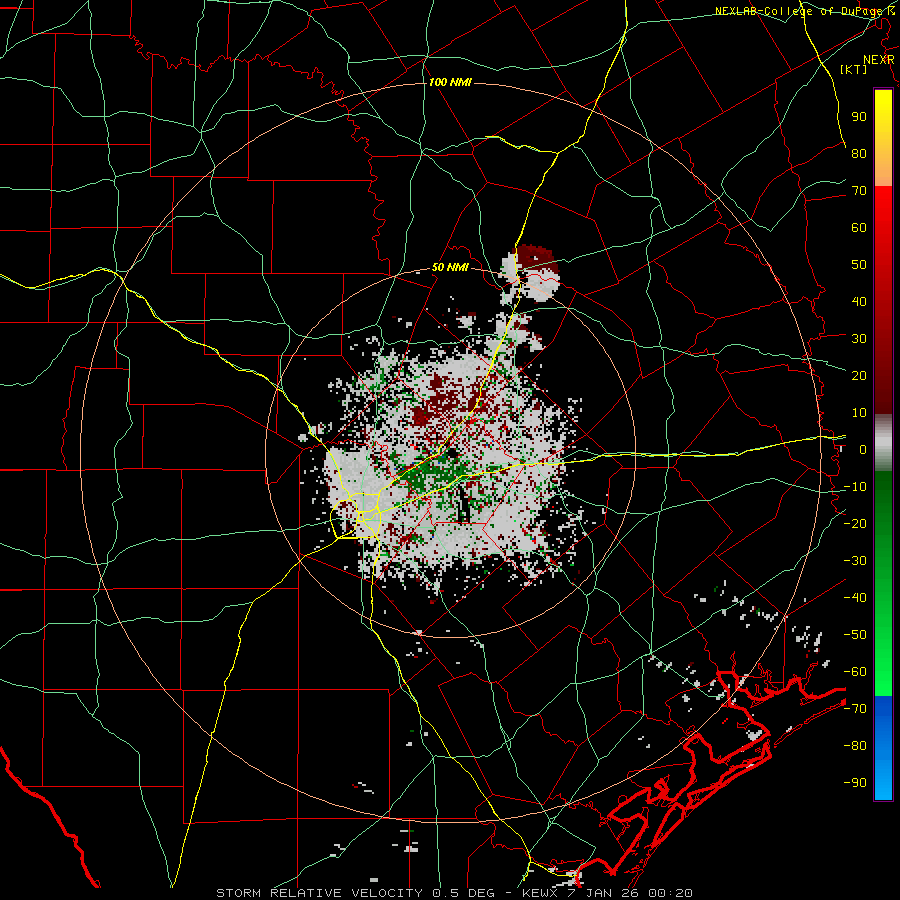This screenshot has width=900, height=900.
Task: Click the 100 NMI range ring label
Action: (x=450, y=83)
